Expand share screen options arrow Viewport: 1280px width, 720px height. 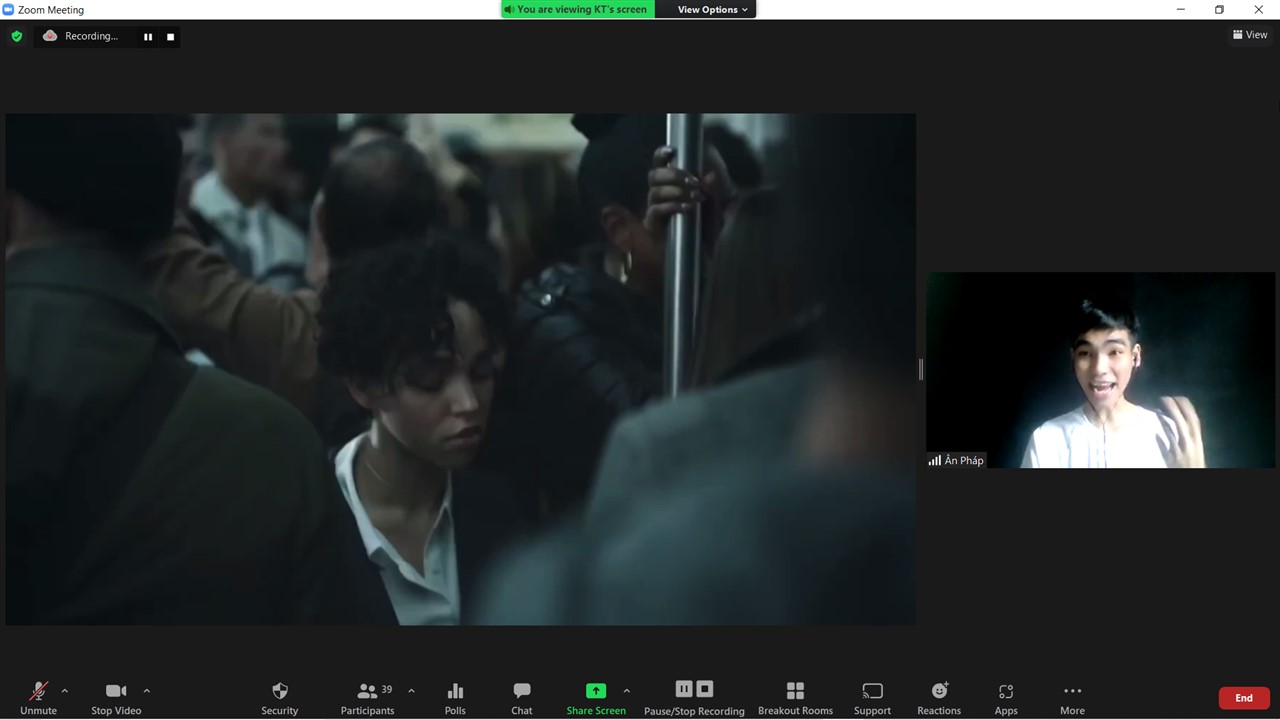(x=627, y=691)
